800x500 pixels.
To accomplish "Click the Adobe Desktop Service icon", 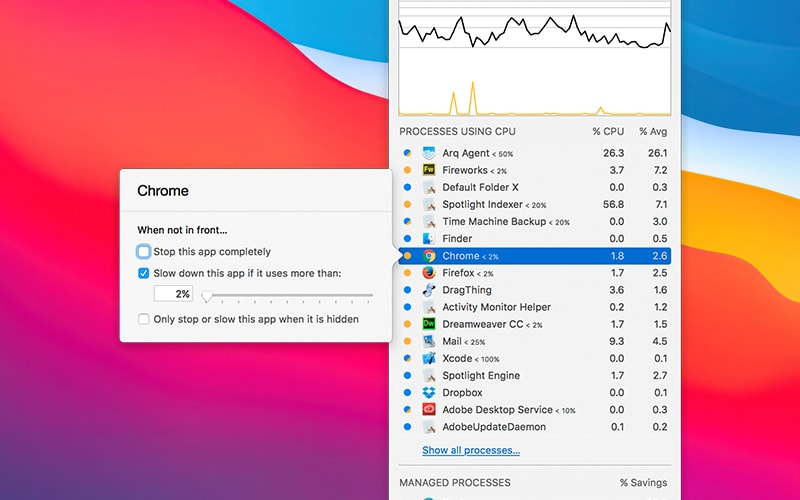I will pos(429,410).
